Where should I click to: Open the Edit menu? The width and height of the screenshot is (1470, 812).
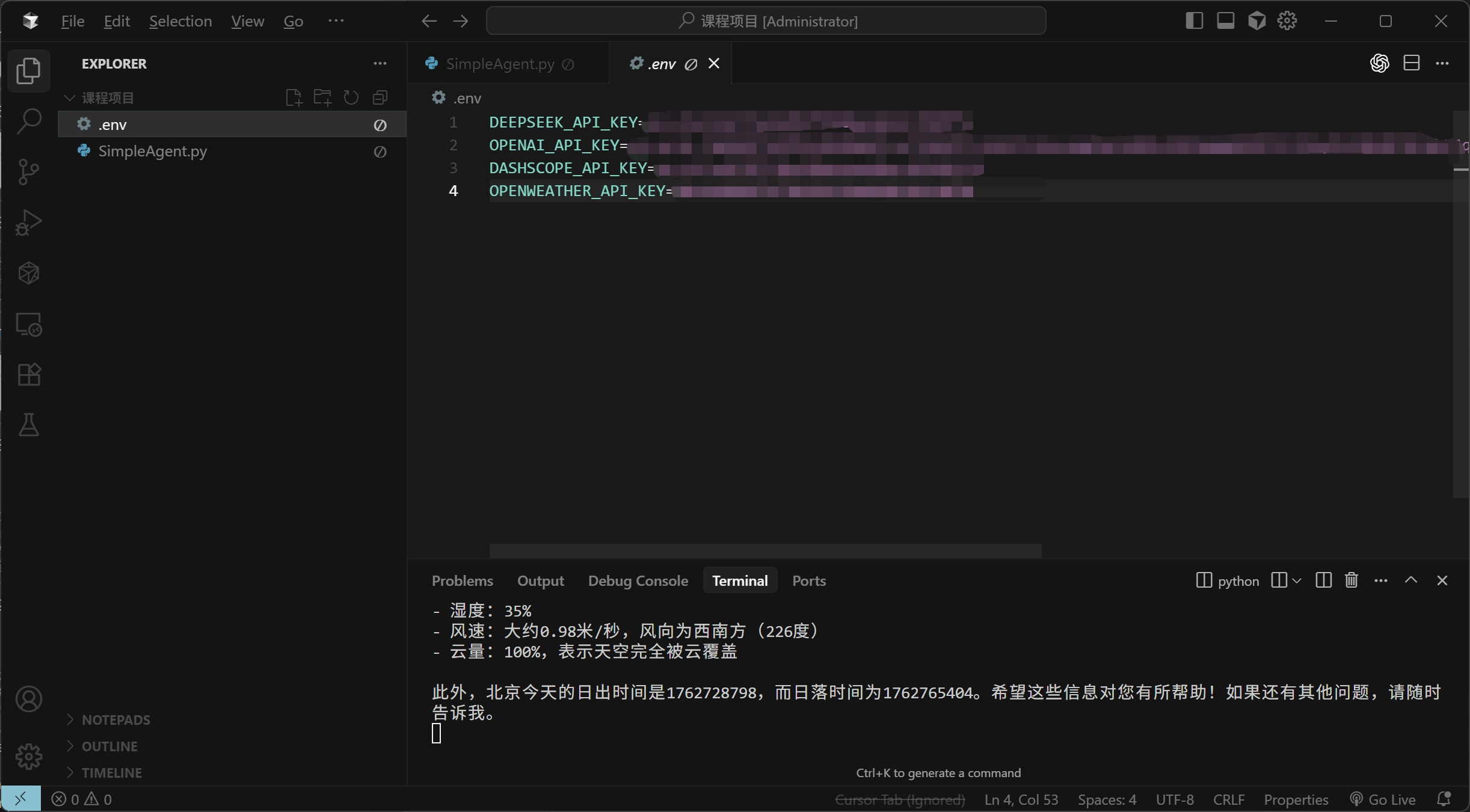(x=117, y=22)
